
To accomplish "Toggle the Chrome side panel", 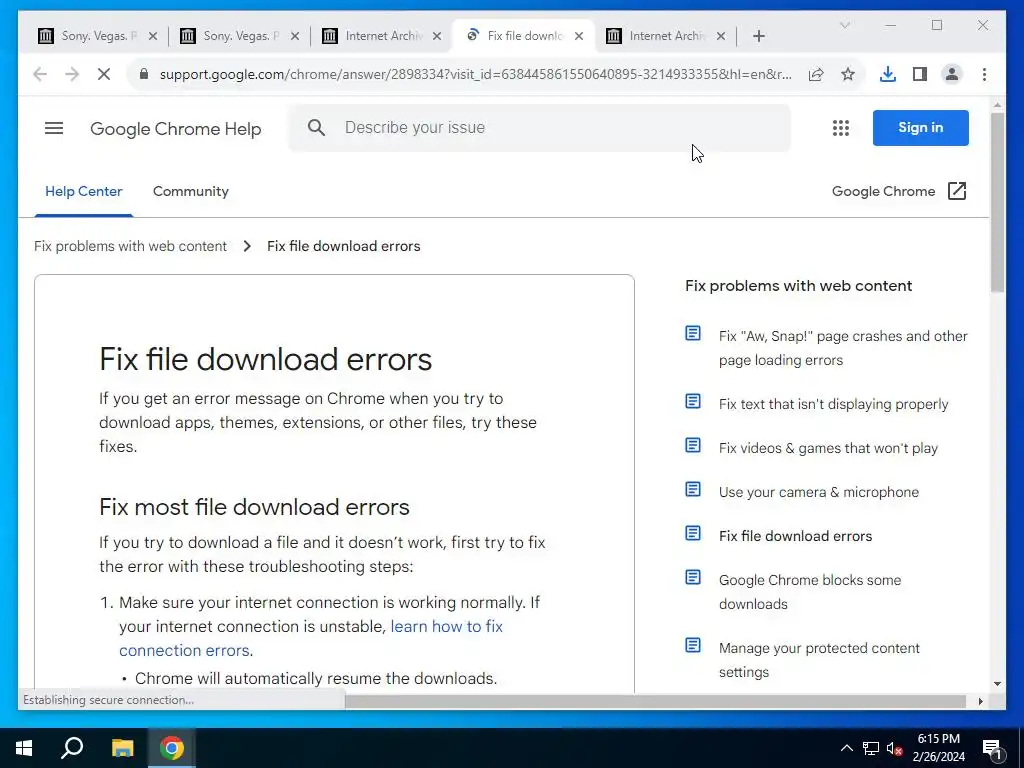I will 920,74.
